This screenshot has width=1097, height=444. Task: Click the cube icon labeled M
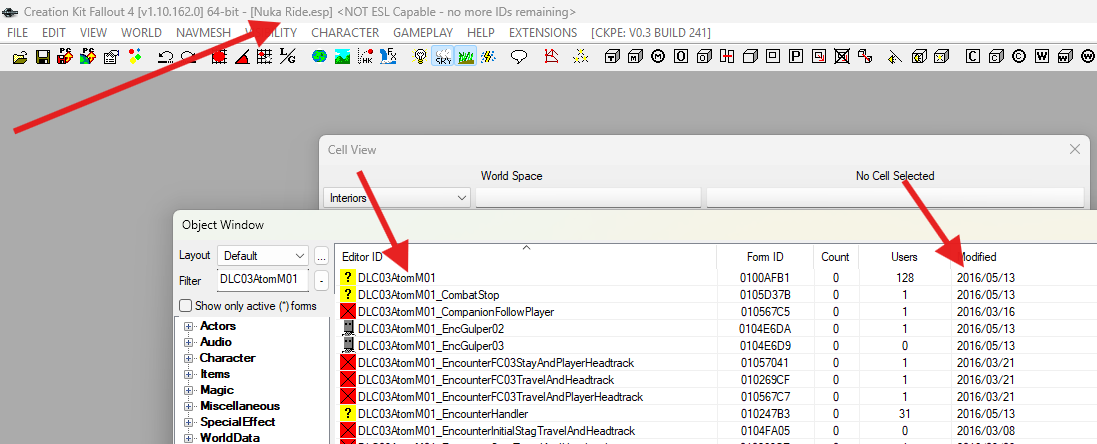[x=635, y=57]
